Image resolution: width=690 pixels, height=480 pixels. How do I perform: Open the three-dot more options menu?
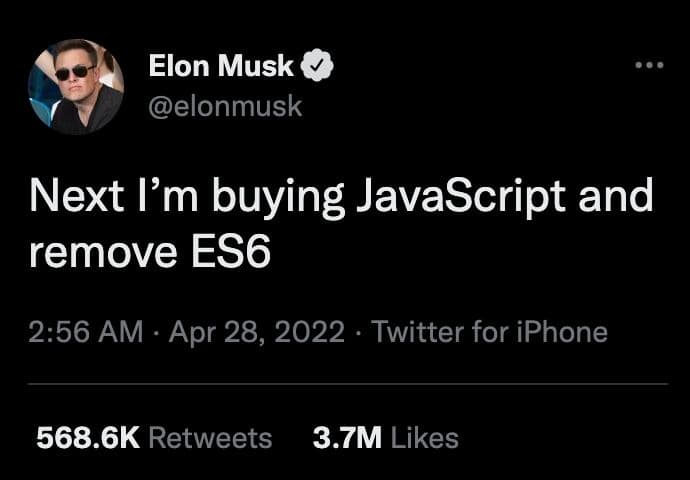[x=649, y=65]
